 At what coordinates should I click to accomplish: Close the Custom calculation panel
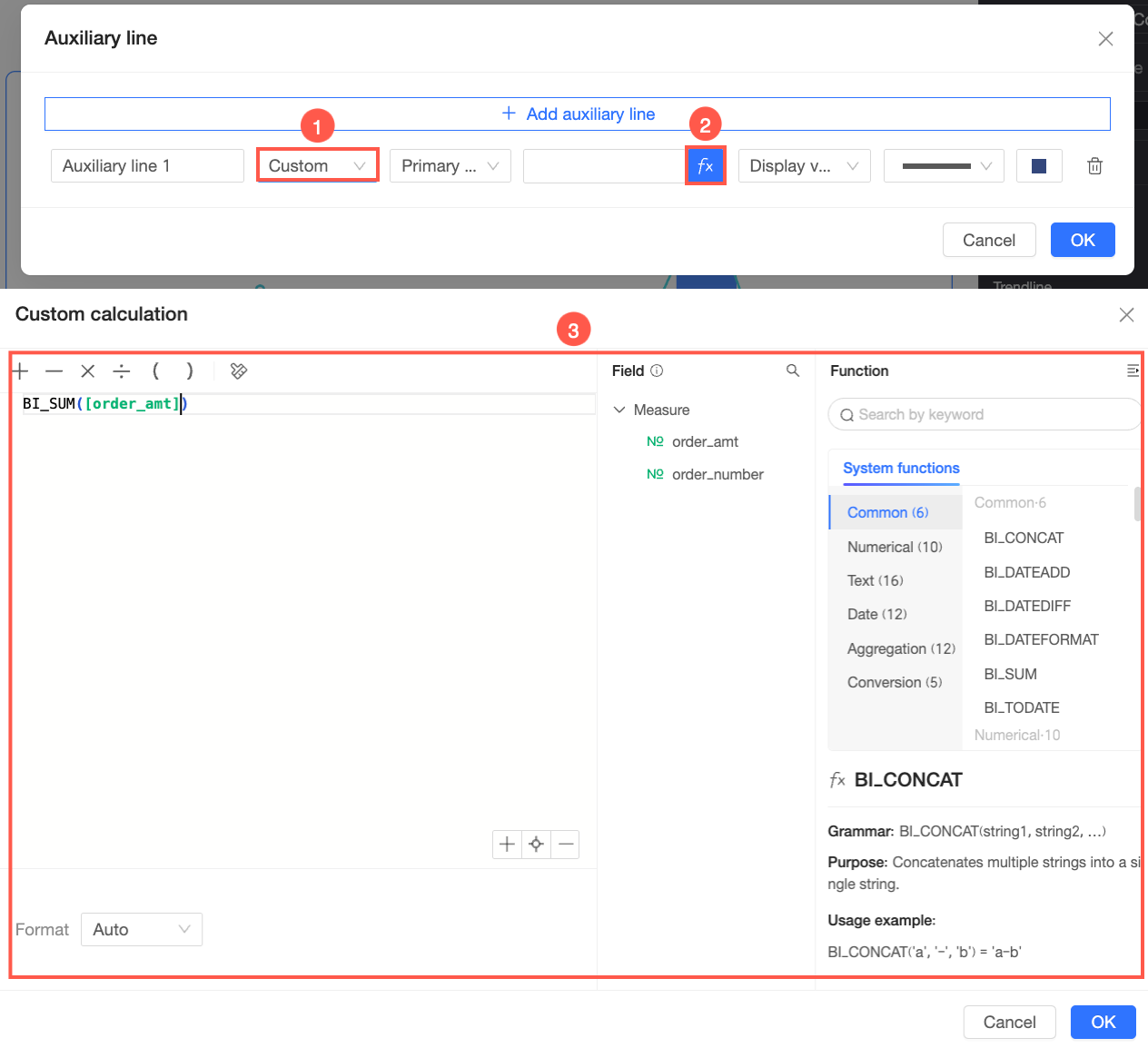click(1126, 314)
